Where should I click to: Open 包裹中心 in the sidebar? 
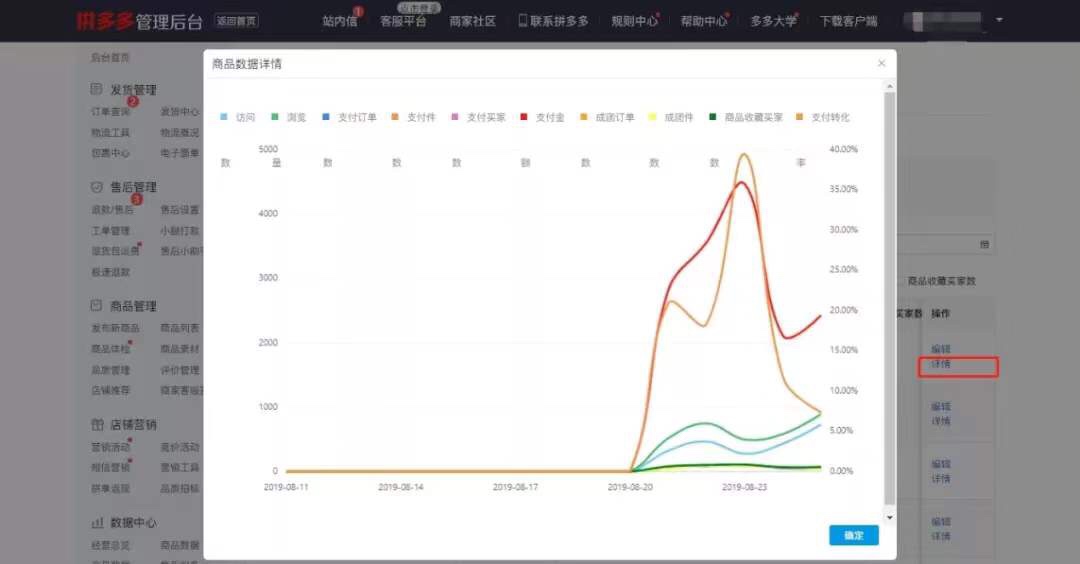110,153
